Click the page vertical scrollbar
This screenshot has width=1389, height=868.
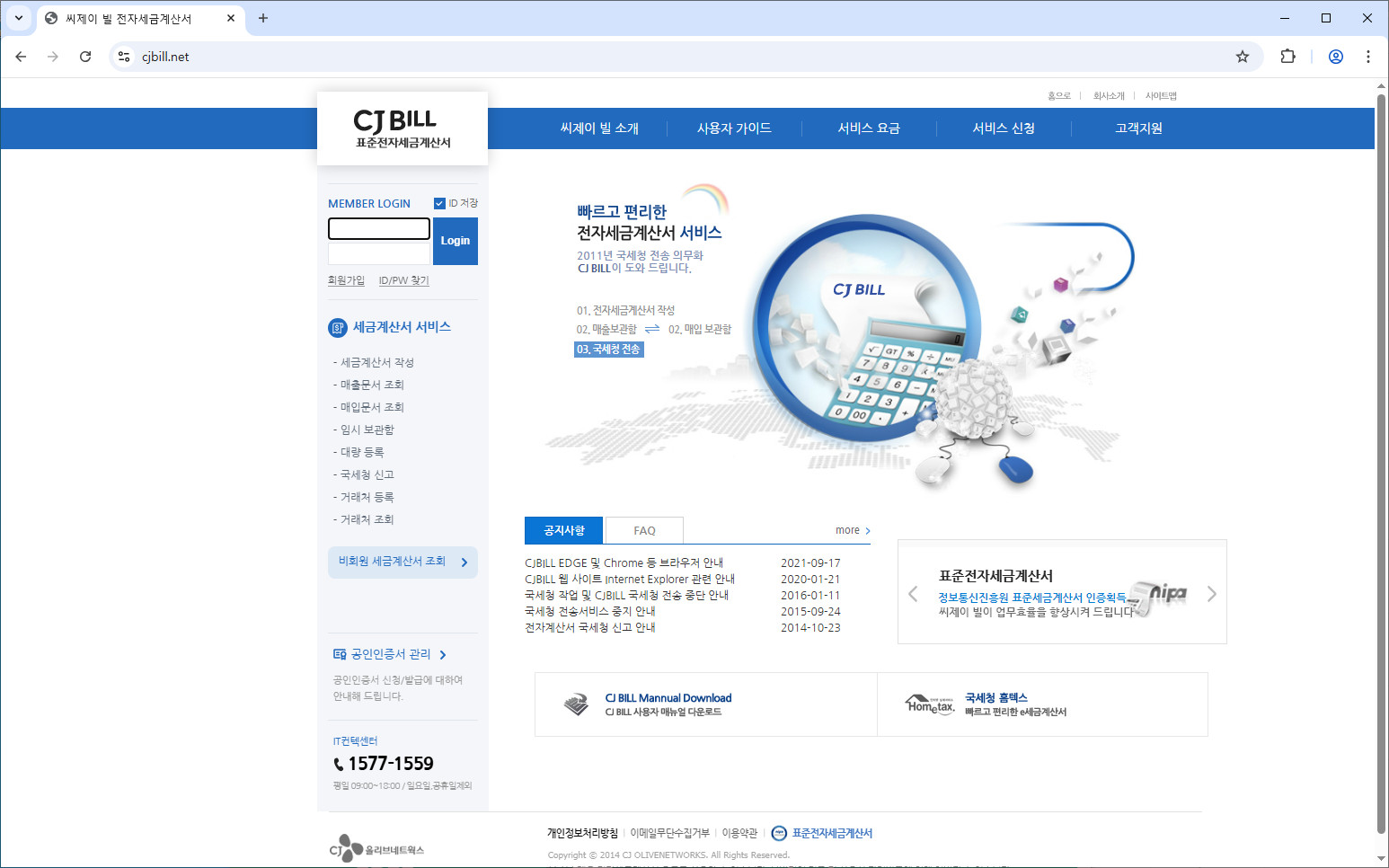(1381, 463)
